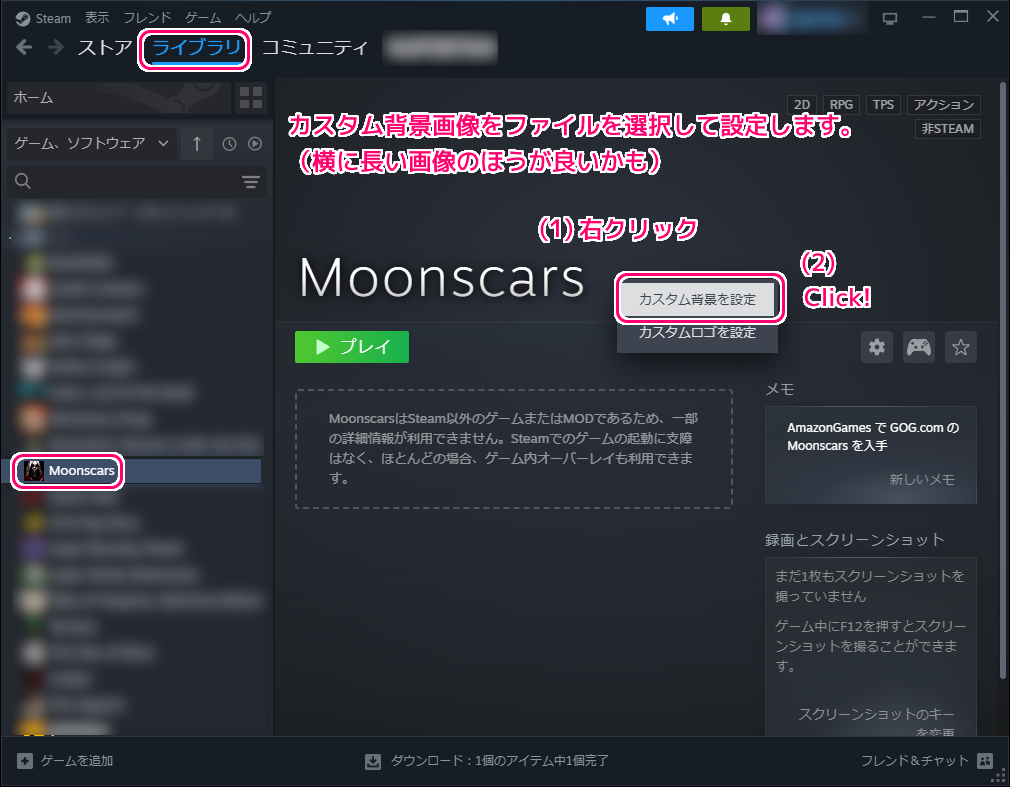Screen dimensions: 1010x787
Task: Switch to the コミュニティ tab
Action: (x=314, y=48)
